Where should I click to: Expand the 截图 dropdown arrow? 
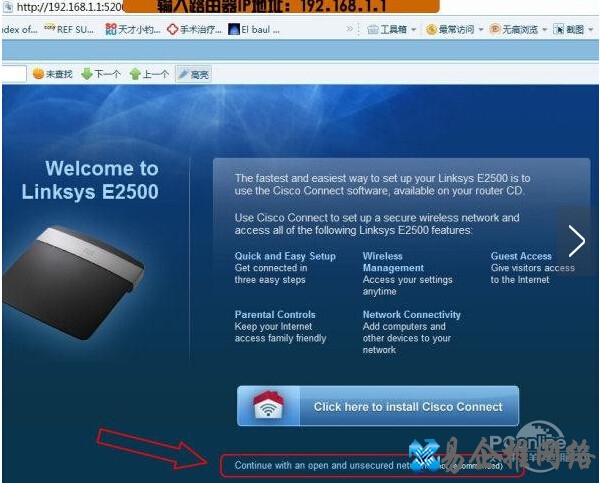[x=590, y=29]
